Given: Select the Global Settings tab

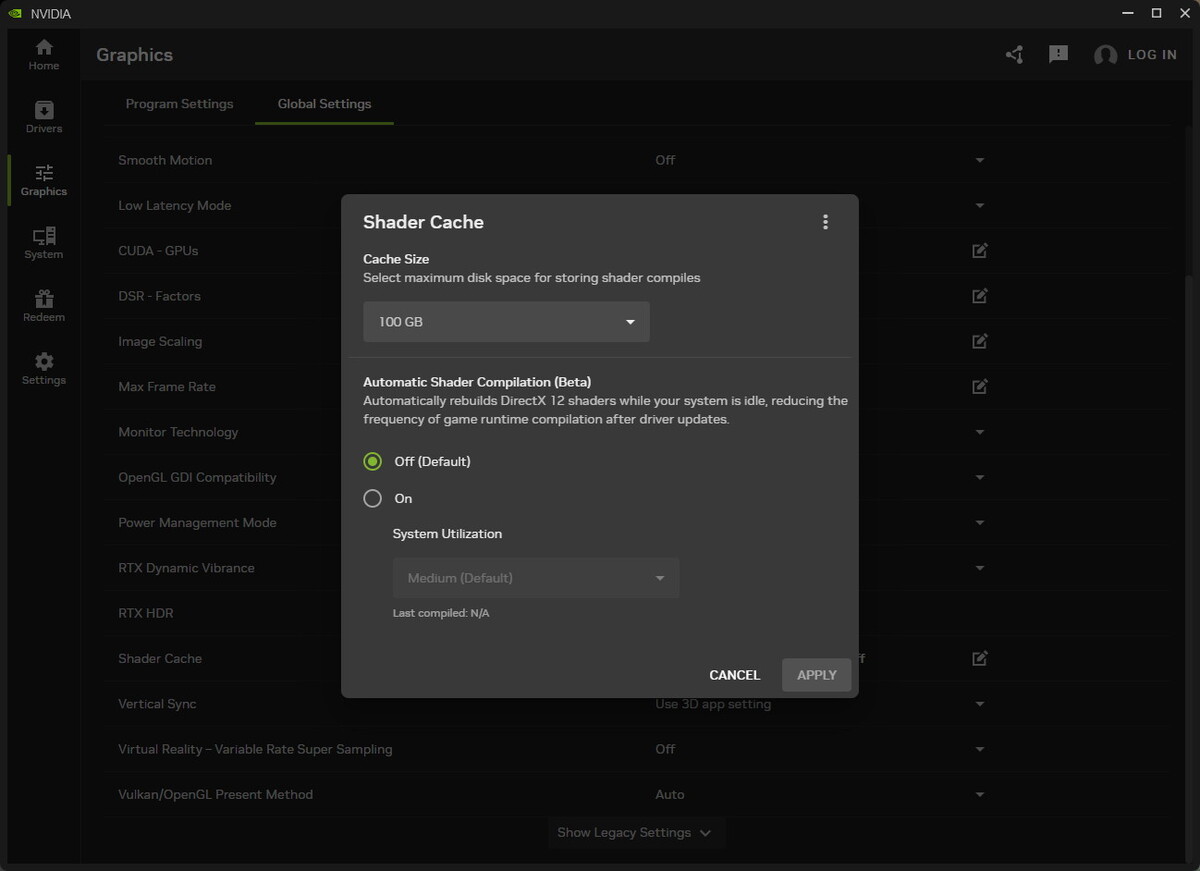Looking at the screenshot, I should pos(324,104).
